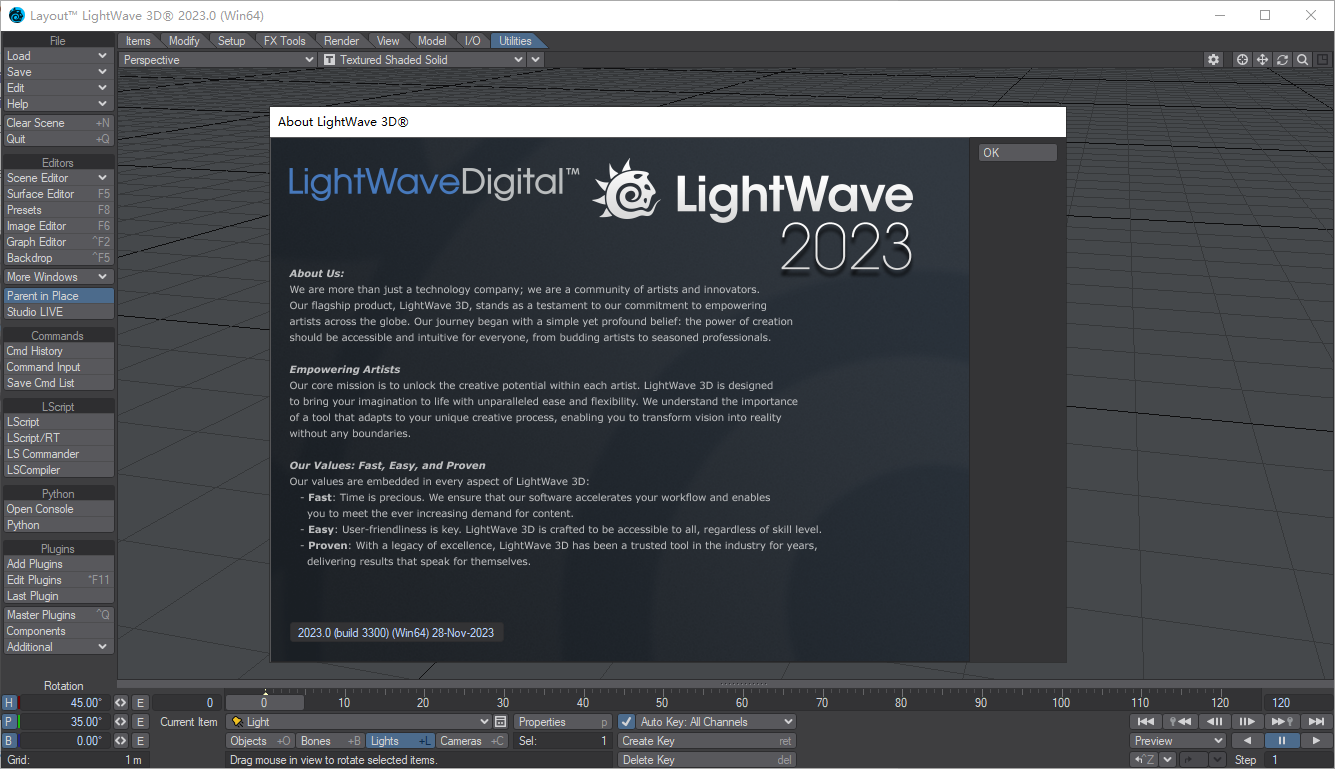This screenshot has width=1335, height=769.
Task: Open Current Item Light dropdown
Action: [359, 722]
